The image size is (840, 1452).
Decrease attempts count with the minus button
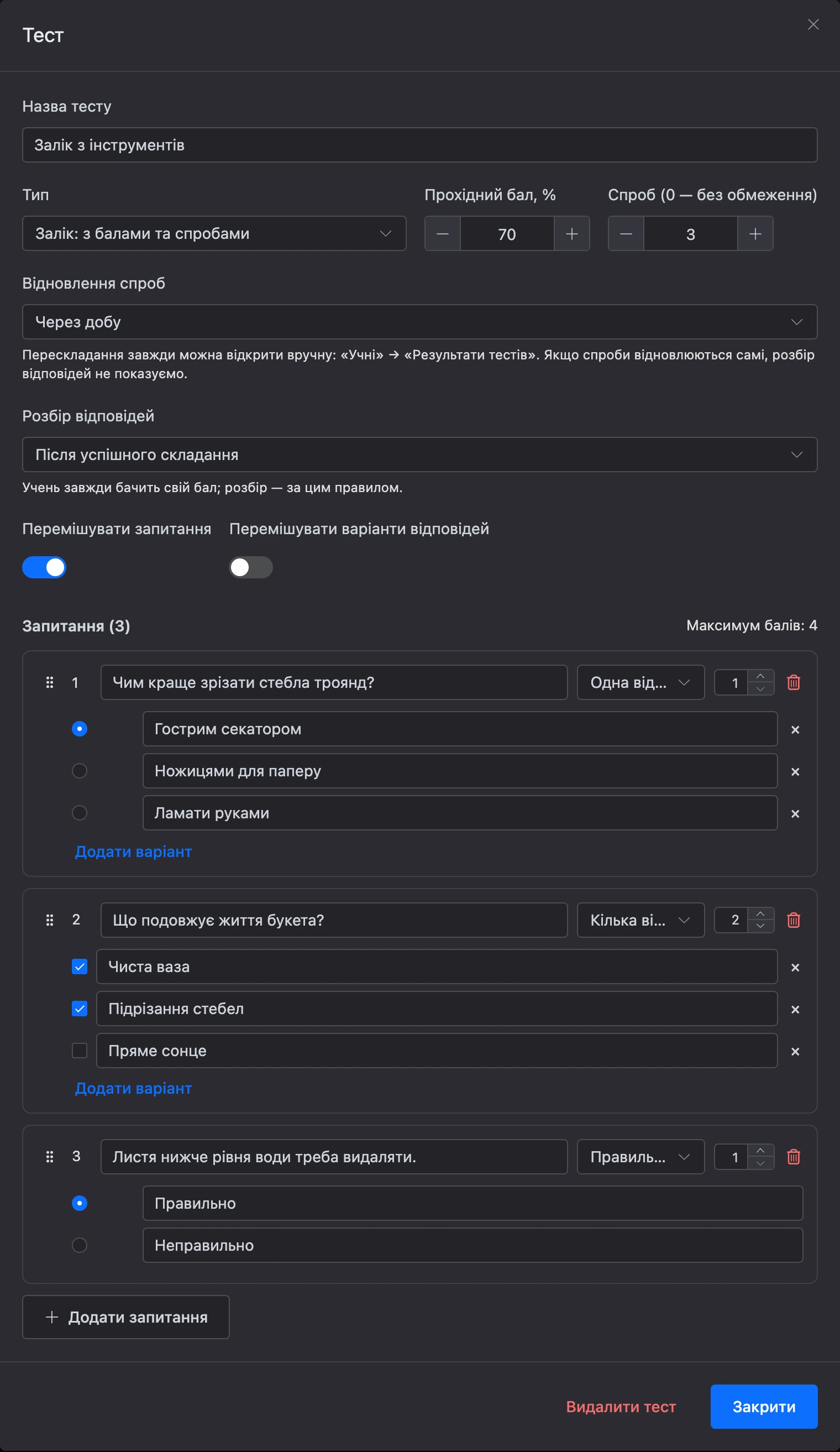pyautogui.click(x=626, y=233)
